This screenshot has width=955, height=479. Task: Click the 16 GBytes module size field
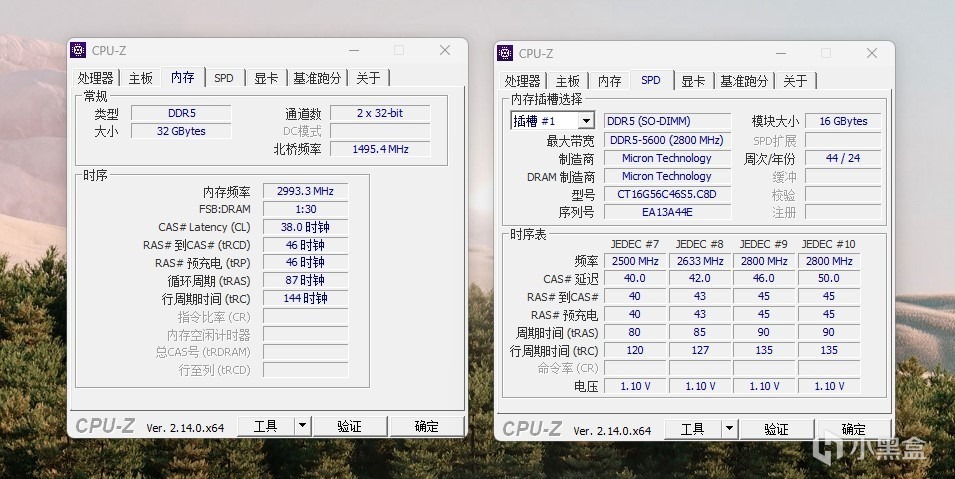click(x=843, y=121)
